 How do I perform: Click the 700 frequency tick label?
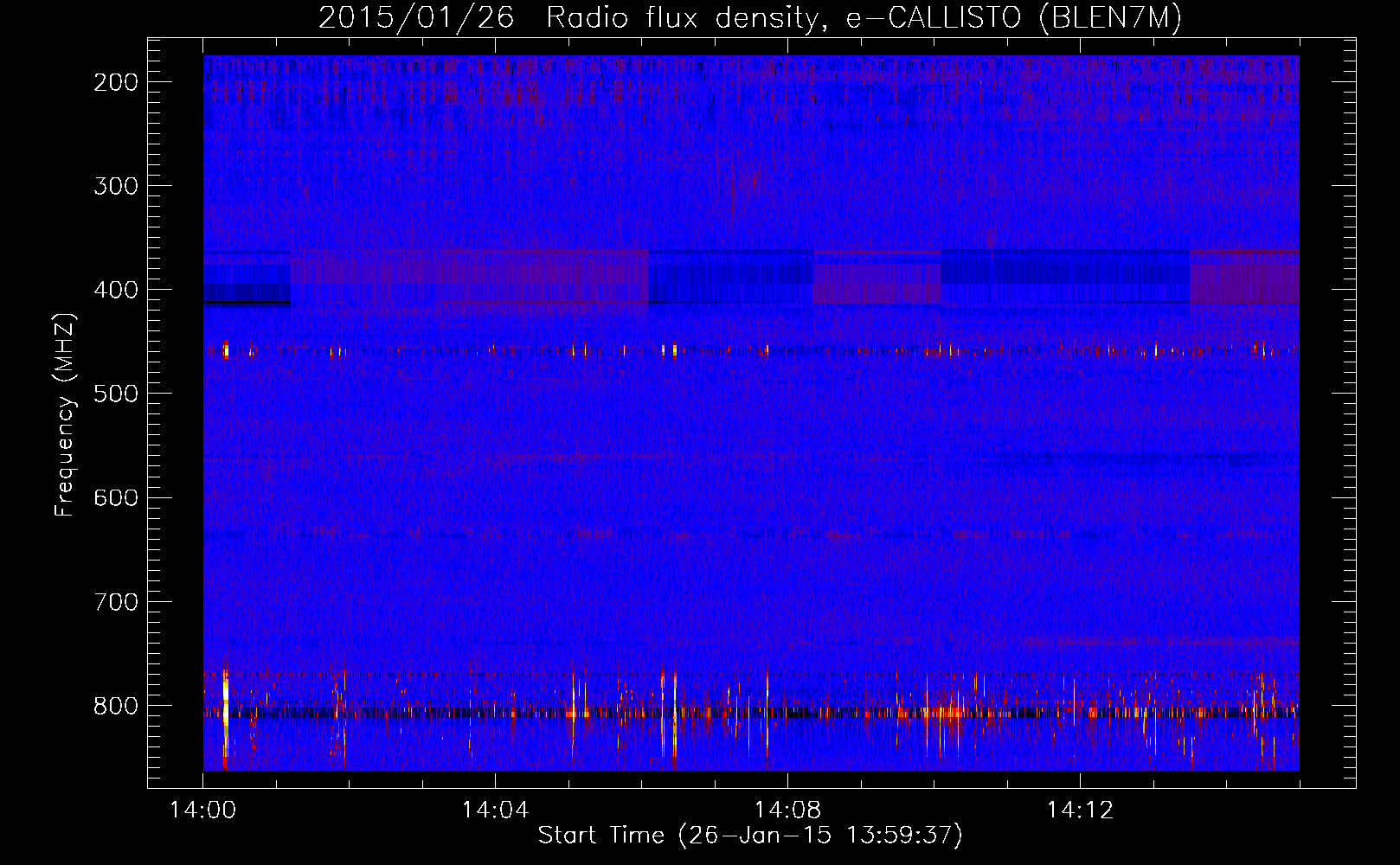tap(116, 601)
